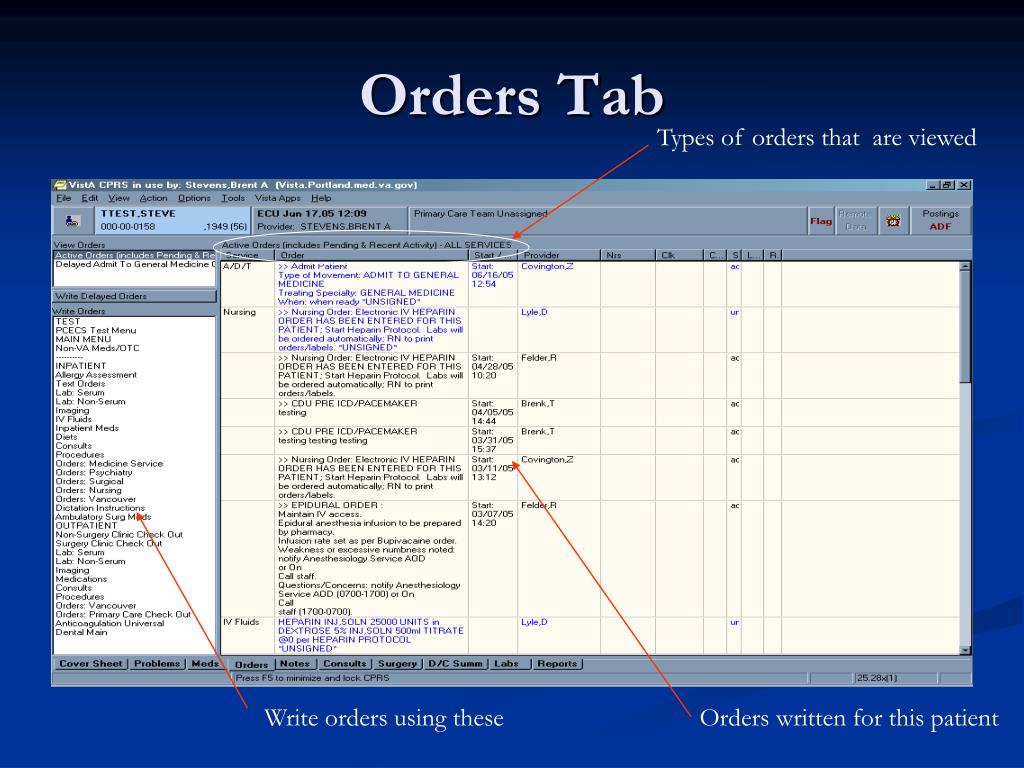Open the Vista Apps menu
Screen dimensions: 1024x768
pyautogui.click(x=278, y=198)
